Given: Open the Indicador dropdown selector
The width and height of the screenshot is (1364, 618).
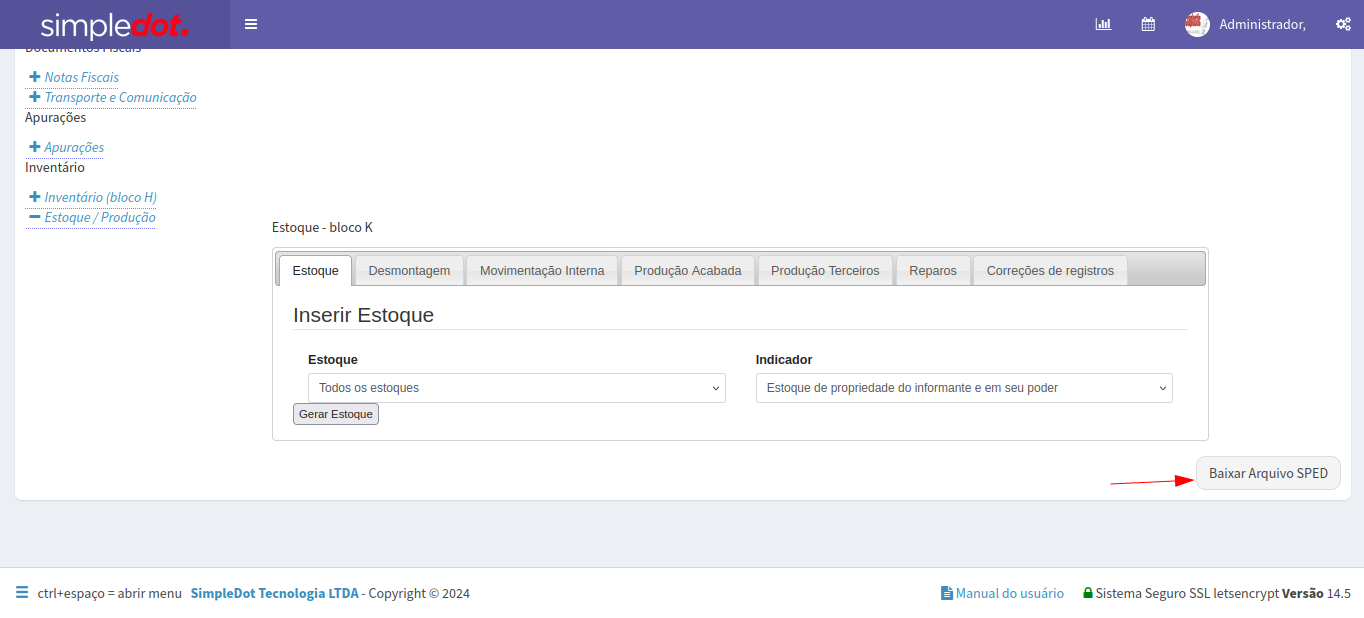Looking at the screenshot, I should tap(963, 388).
